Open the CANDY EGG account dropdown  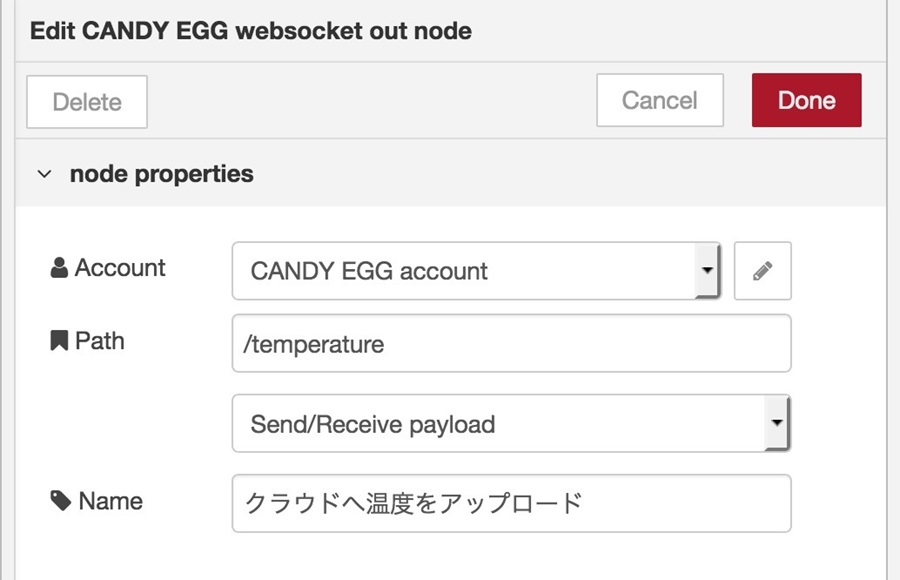point(476,271)
